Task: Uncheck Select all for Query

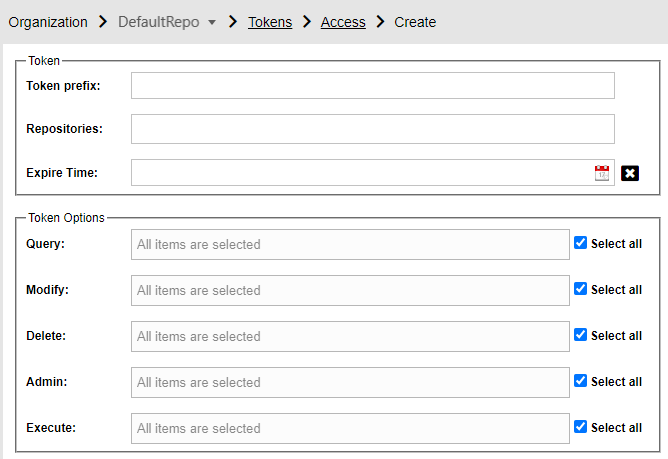Action: point(580,242)
